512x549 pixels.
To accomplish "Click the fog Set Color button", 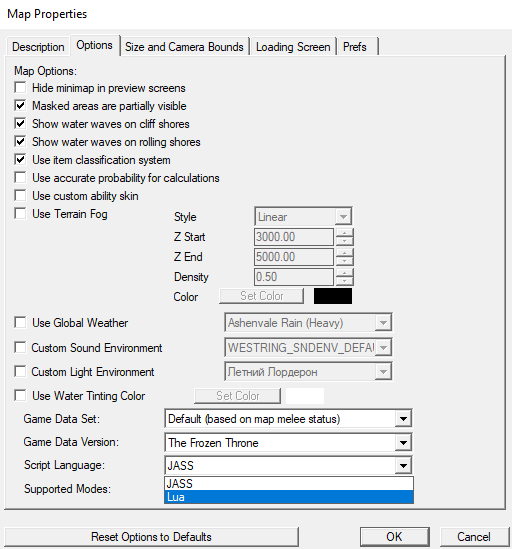I will pos(262,296).
